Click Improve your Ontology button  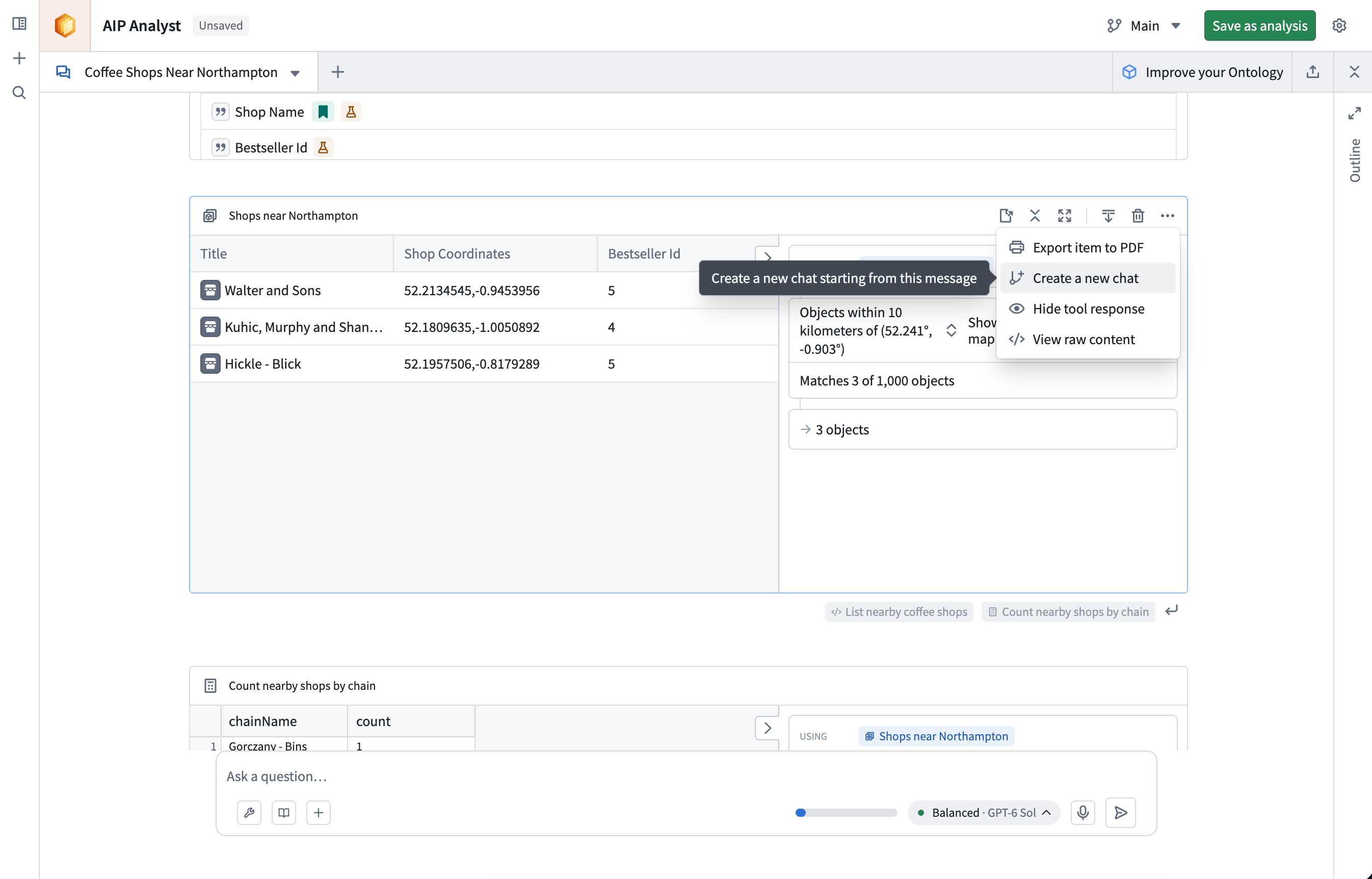(x=1203, y=72)
